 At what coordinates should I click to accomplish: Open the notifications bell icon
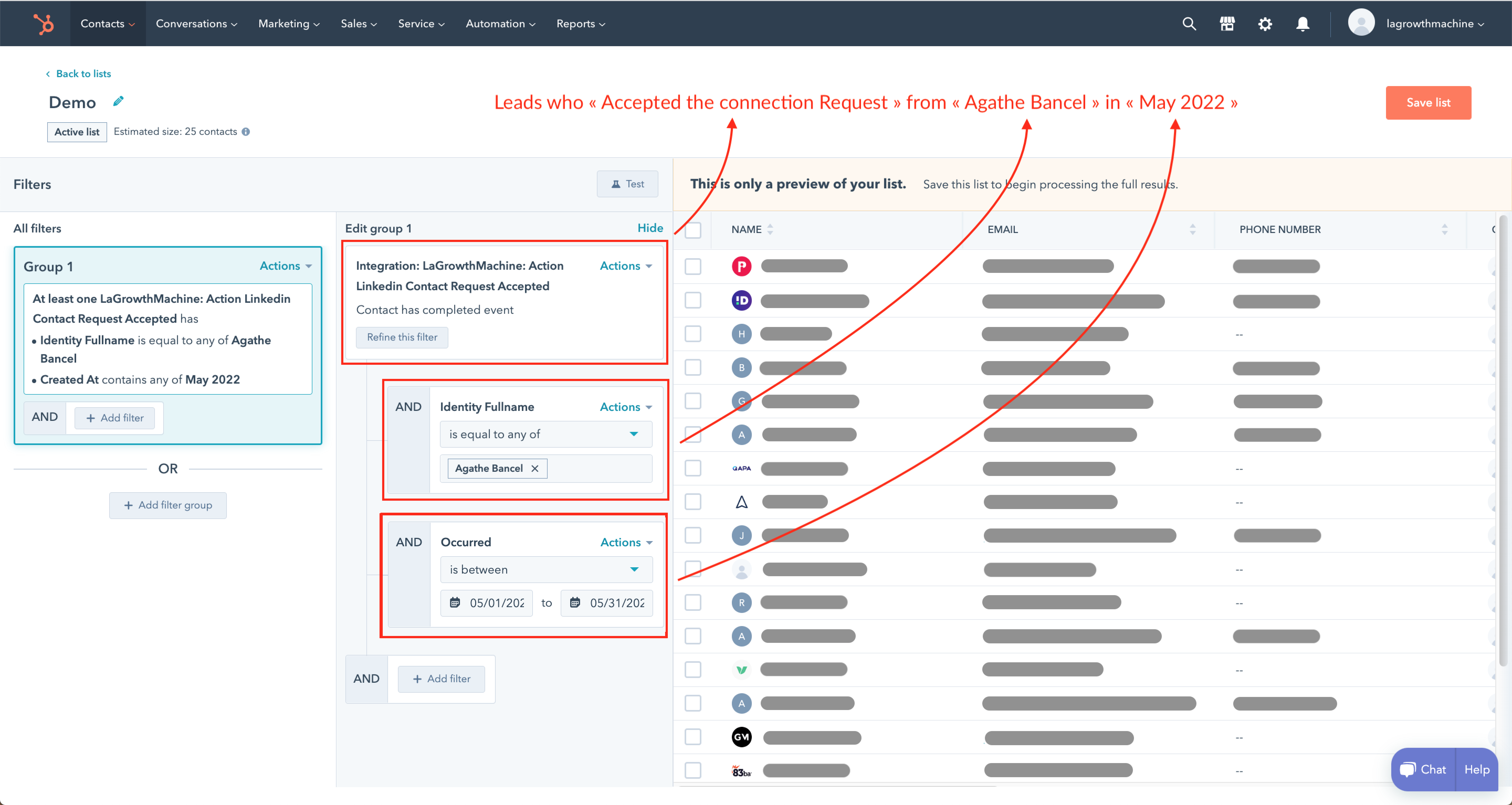tap(1303, 24)
